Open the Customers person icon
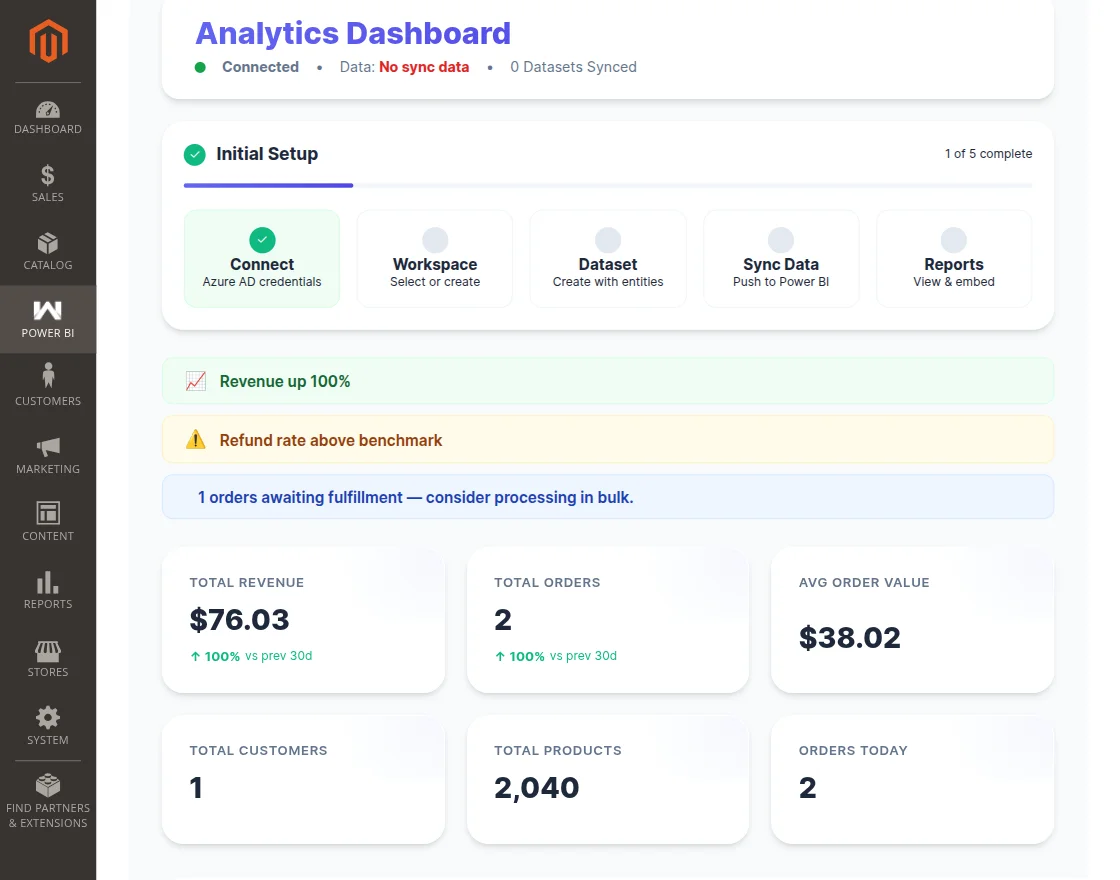1120x880 pixels. 48,375
